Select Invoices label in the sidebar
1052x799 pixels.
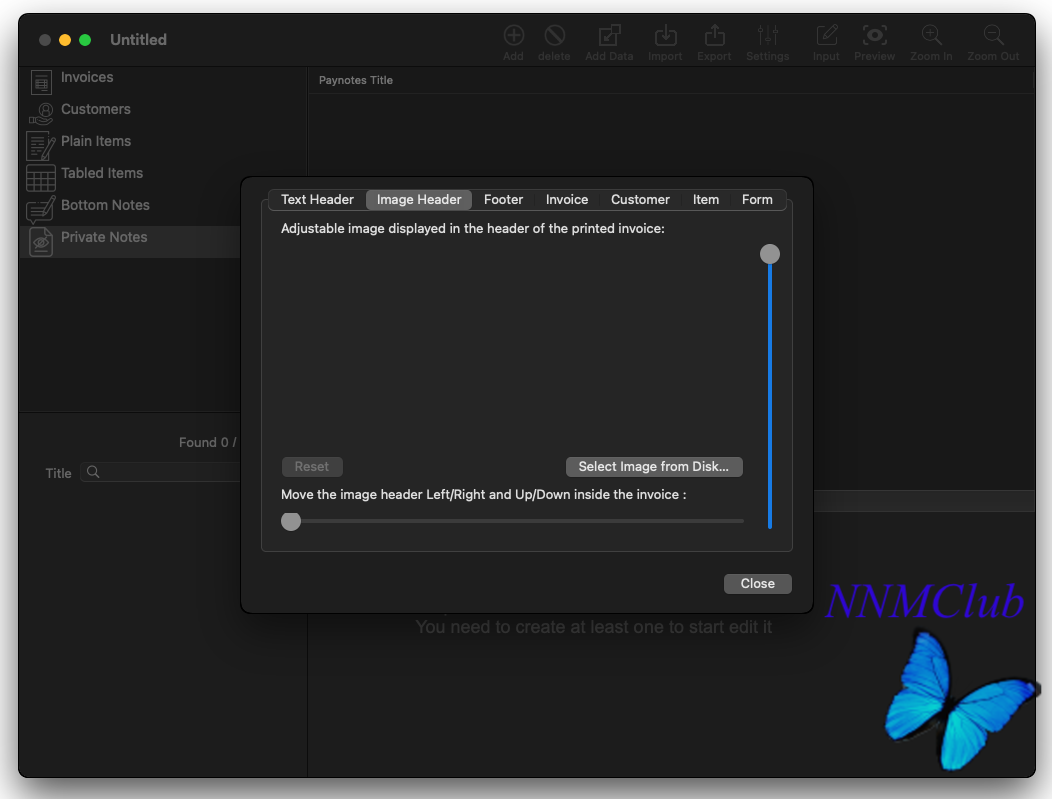click(87, 77)
